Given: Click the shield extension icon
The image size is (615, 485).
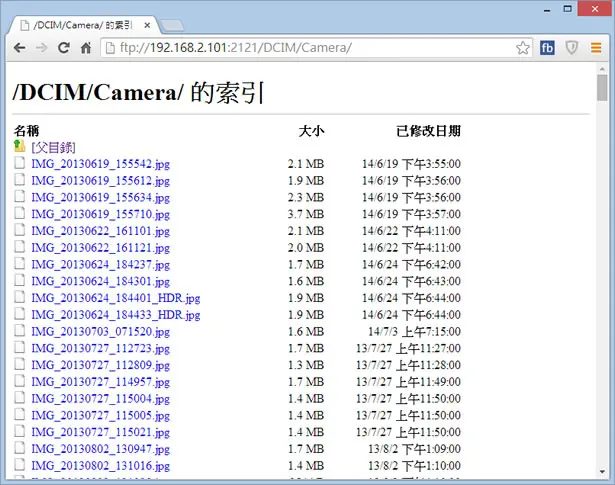Looking at the screenshot, I should [571, 48].
